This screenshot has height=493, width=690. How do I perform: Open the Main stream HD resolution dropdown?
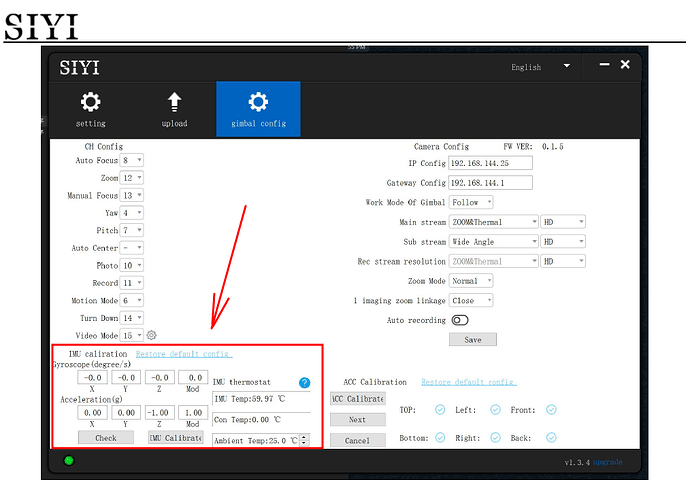563,222
